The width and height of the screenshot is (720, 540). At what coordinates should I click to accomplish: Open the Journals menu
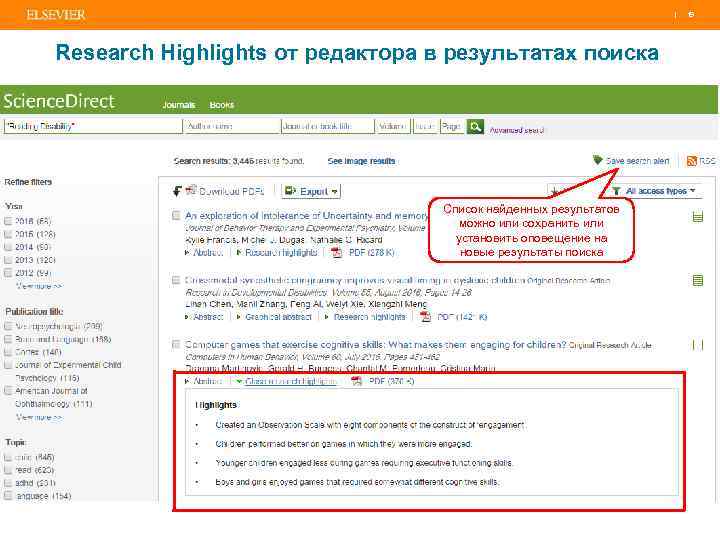[x=179, y=105]
